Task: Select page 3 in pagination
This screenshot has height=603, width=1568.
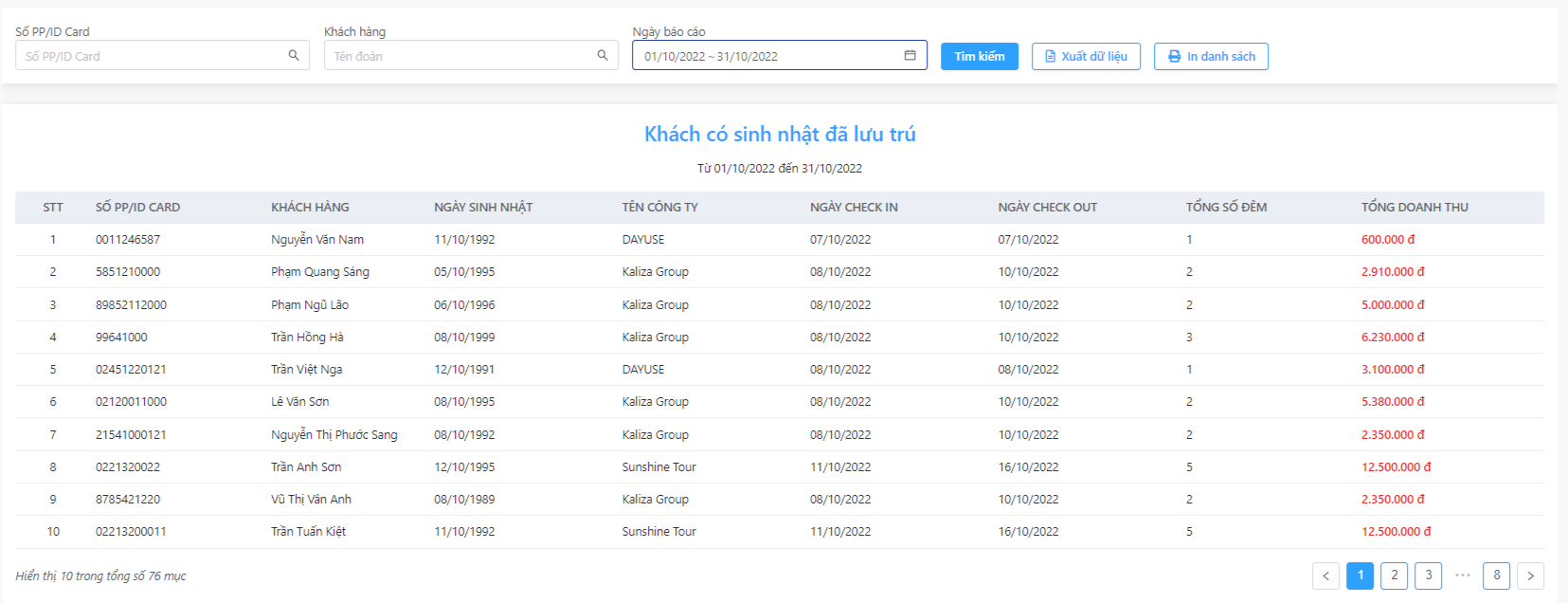Action: pos(1429,576)
